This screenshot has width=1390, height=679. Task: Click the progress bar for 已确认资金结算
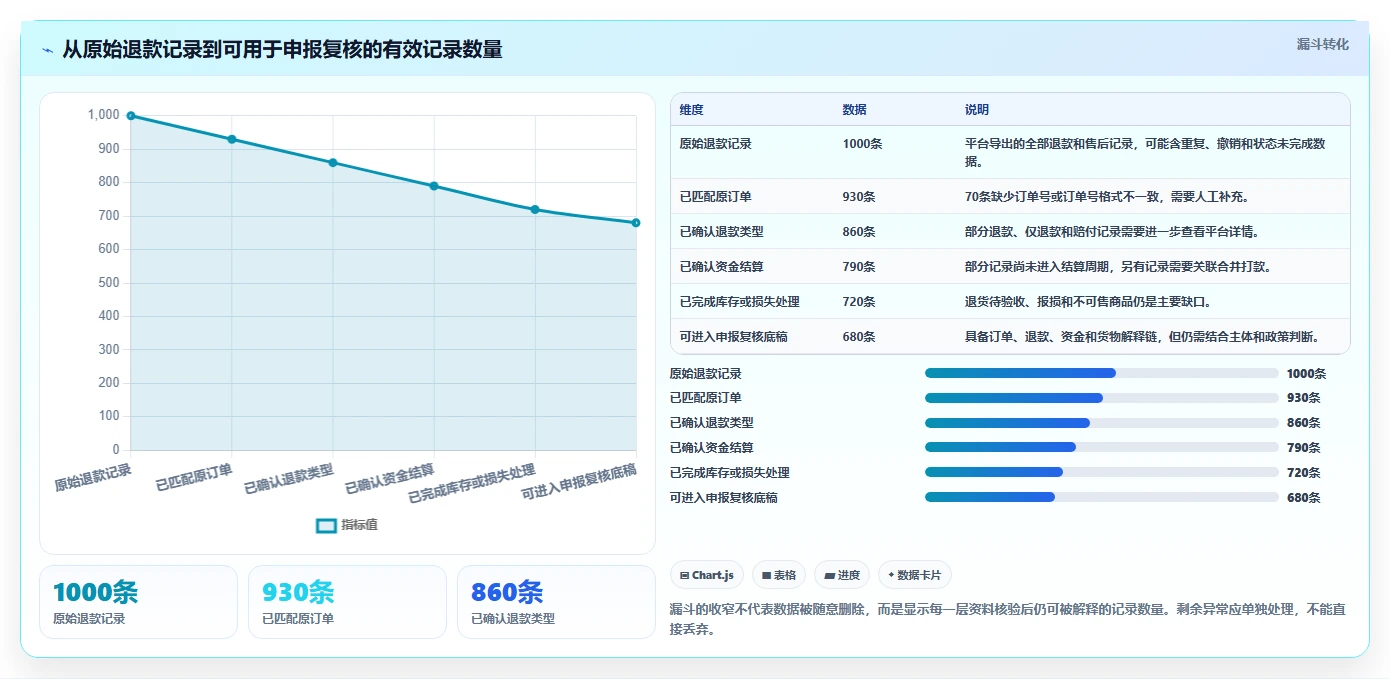(1102, 447)
